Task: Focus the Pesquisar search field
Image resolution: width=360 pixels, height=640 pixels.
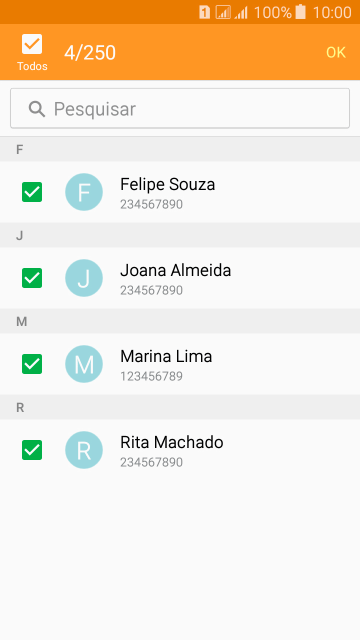Action: click(180, 108)
